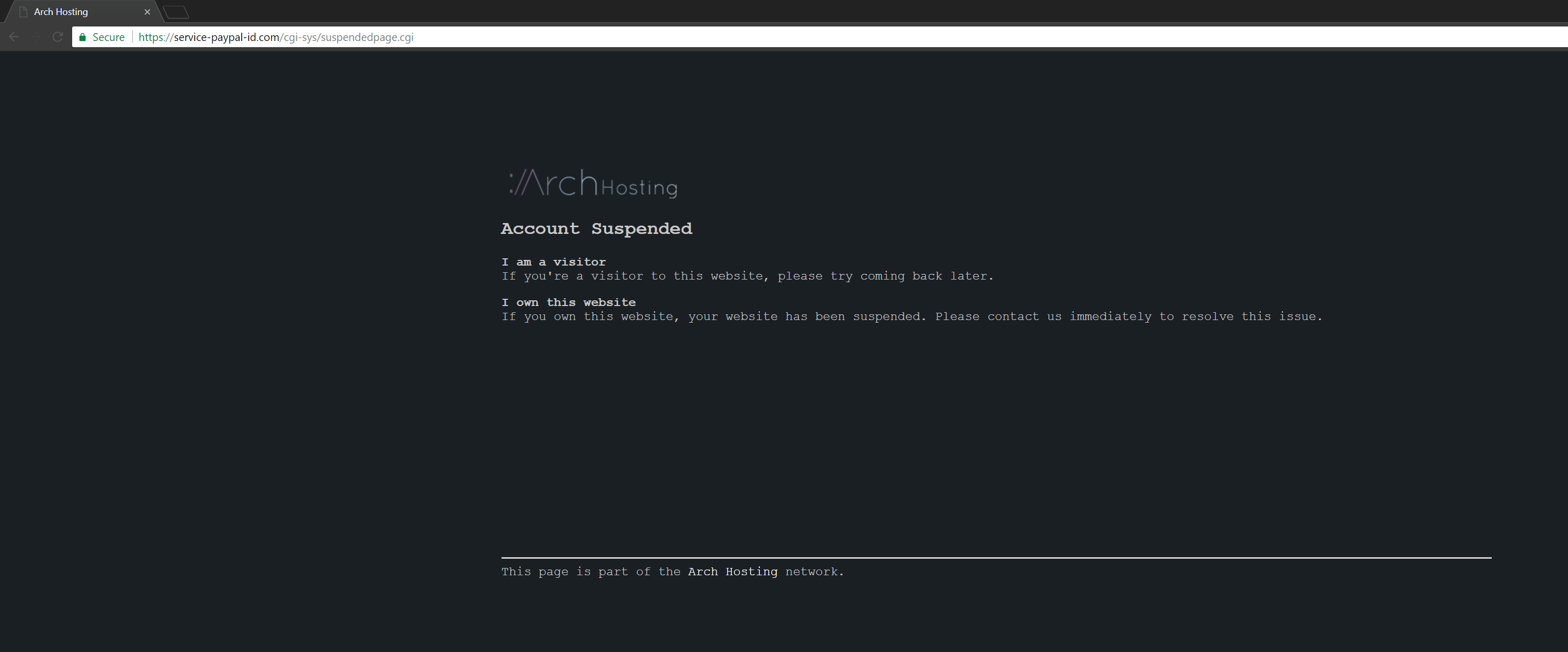Open the Arch Hosting footer link
Viewport: 1568px width, 652px height.
(732, 572)
